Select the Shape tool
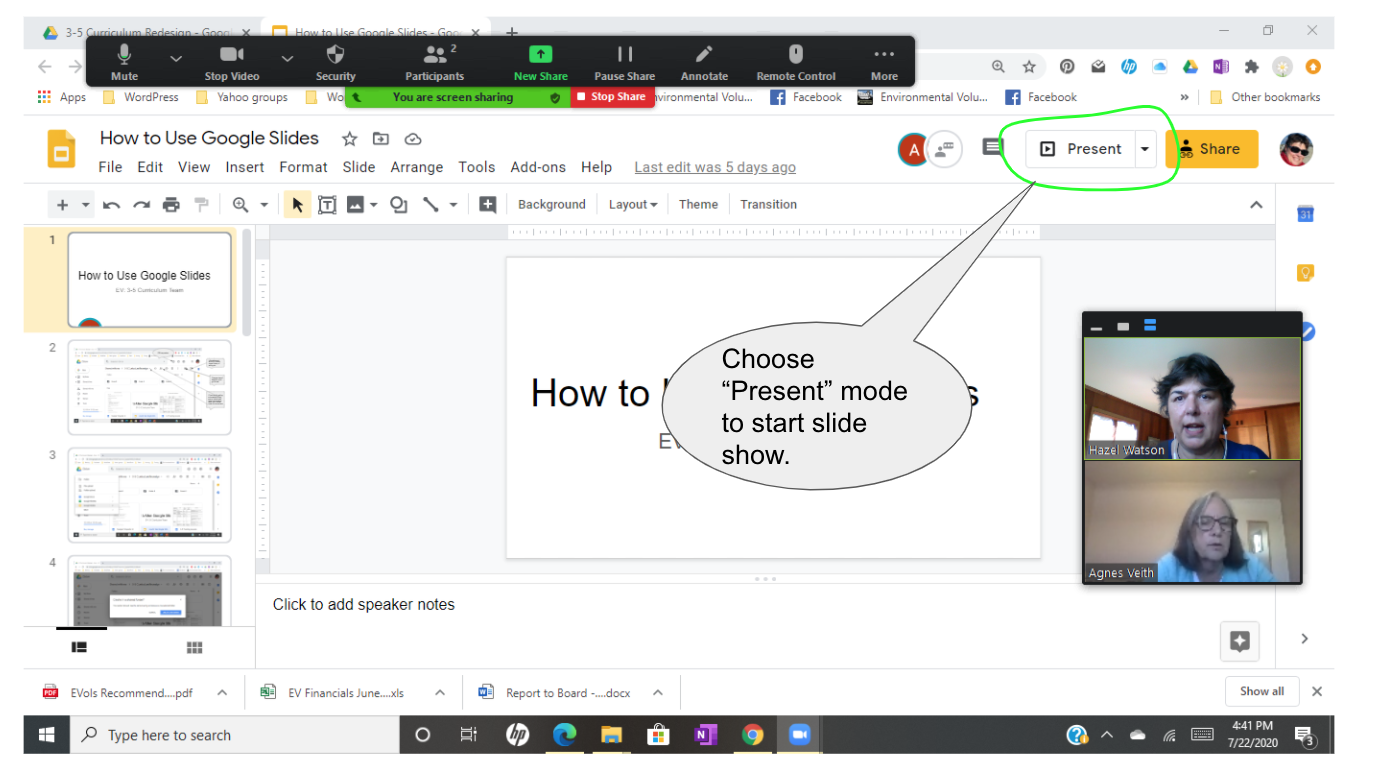Screen dimensions: 1388x776 [x=399, y=205]
